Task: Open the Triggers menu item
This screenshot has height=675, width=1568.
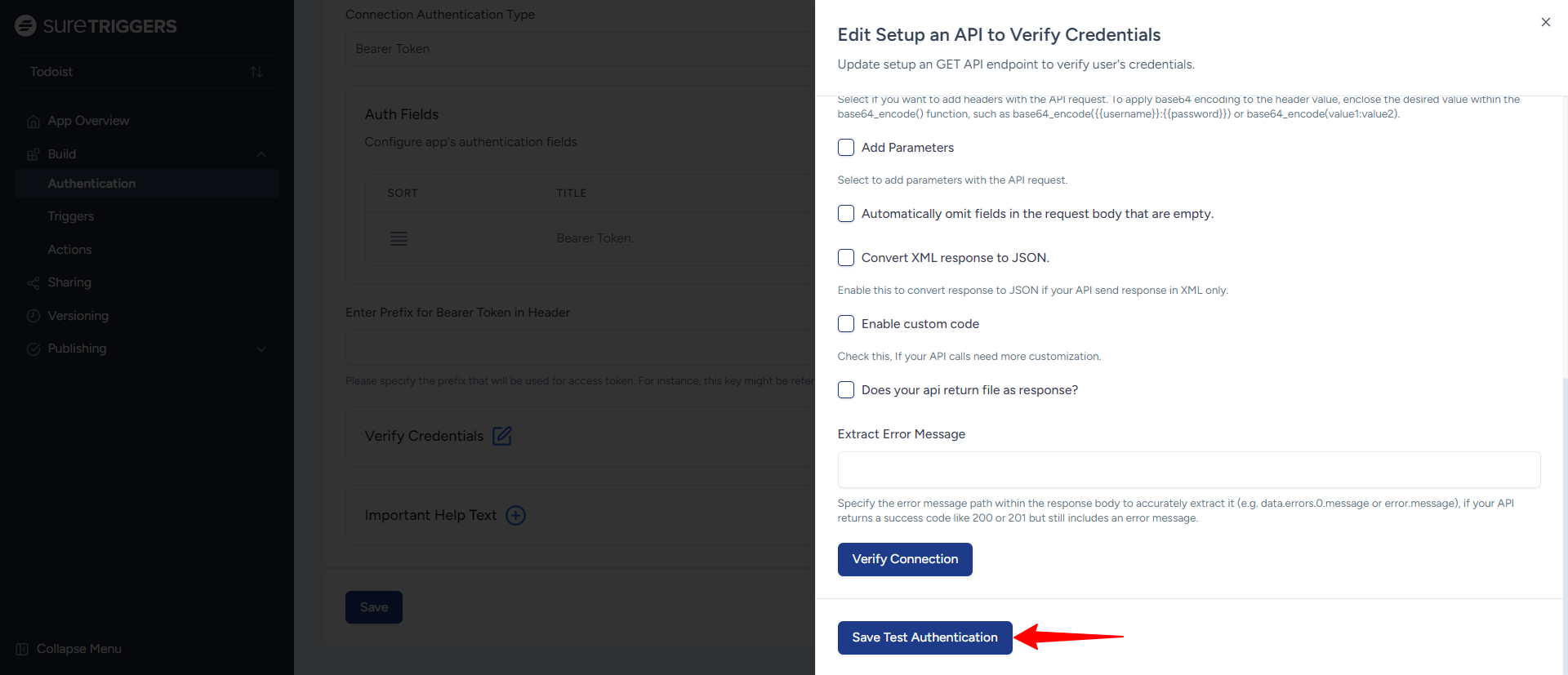Action: [x=71, y=216]
